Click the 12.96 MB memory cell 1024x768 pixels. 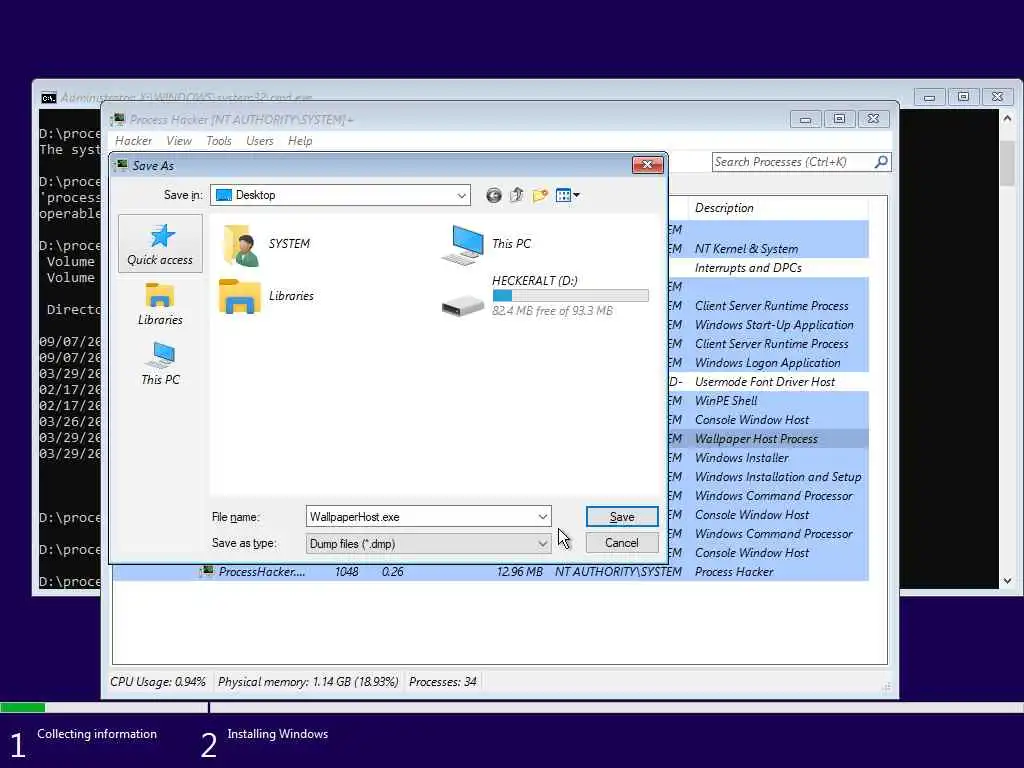coord(520,571)
